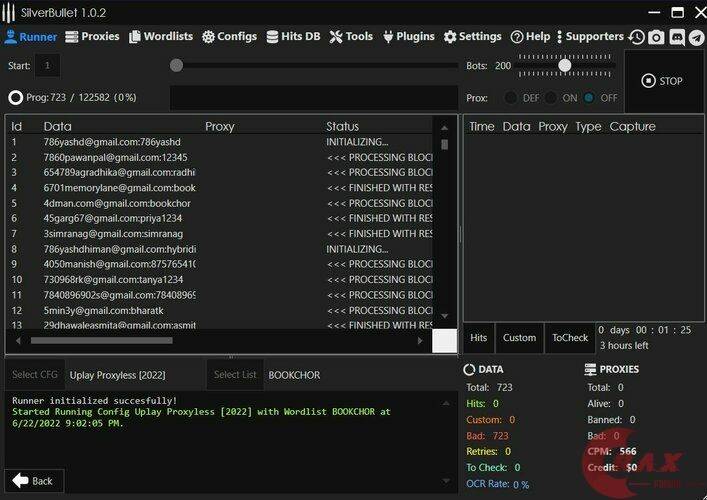Click the horizontal scrollbar thumb of bot list

click(101, 341)
